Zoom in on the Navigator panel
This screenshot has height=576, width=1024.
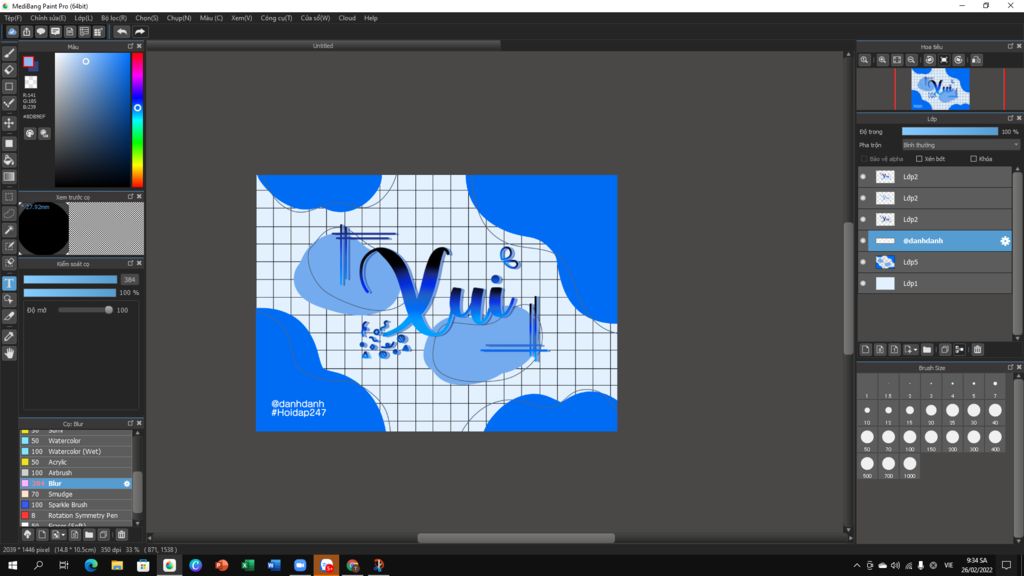click(x=882, y=60)
